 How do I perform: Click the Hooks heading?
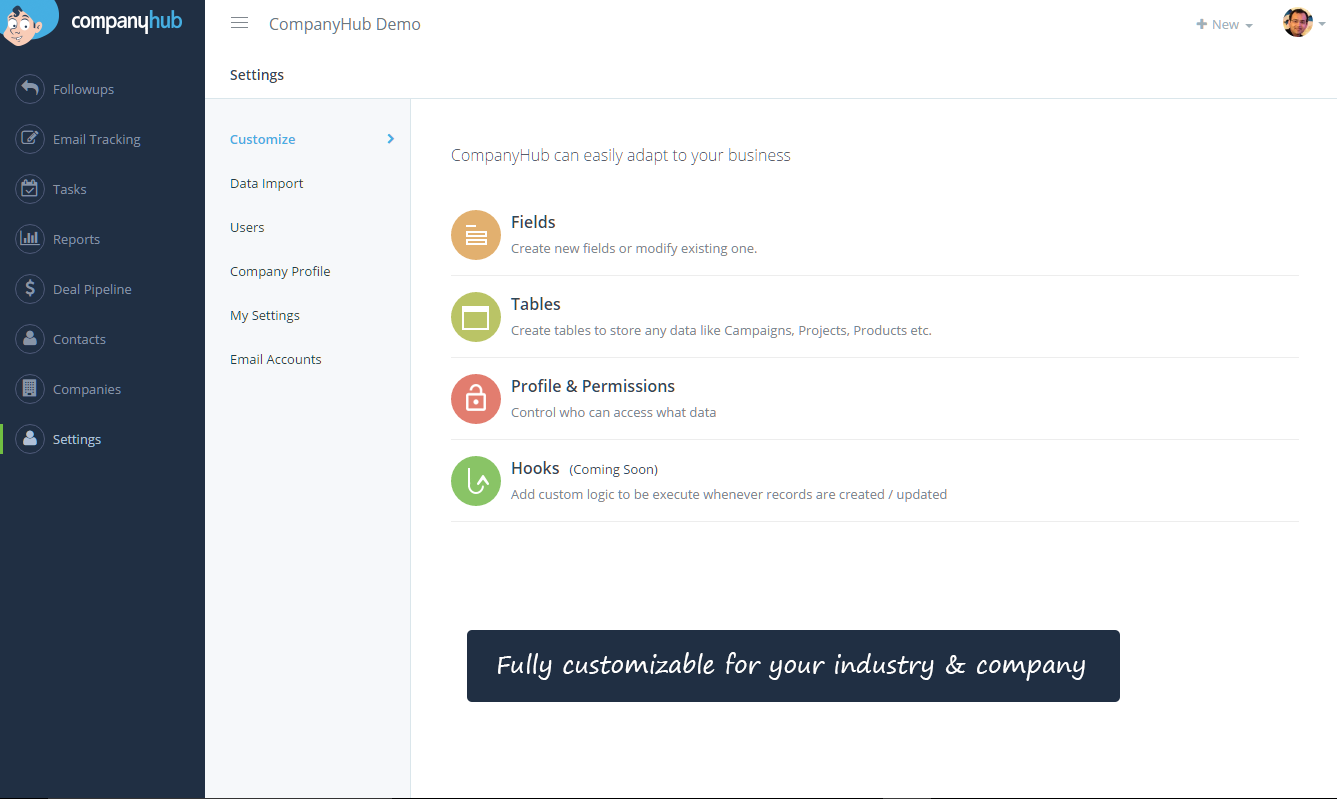535,468
